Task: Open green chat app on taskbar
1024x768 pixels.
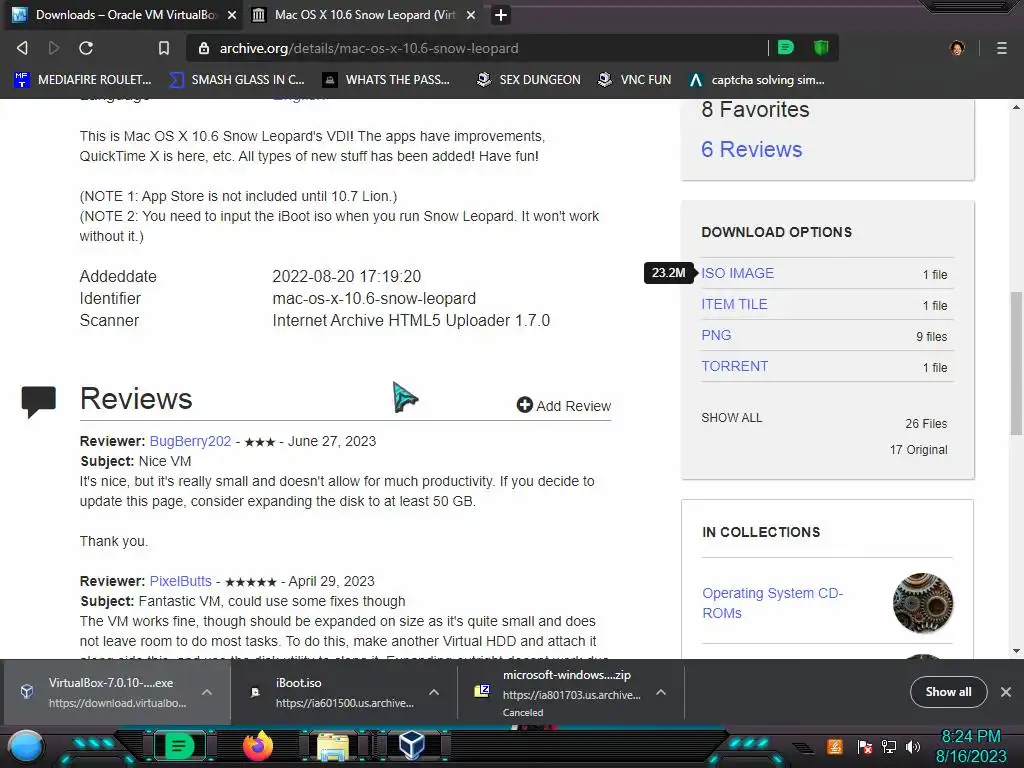Action: 179,746
